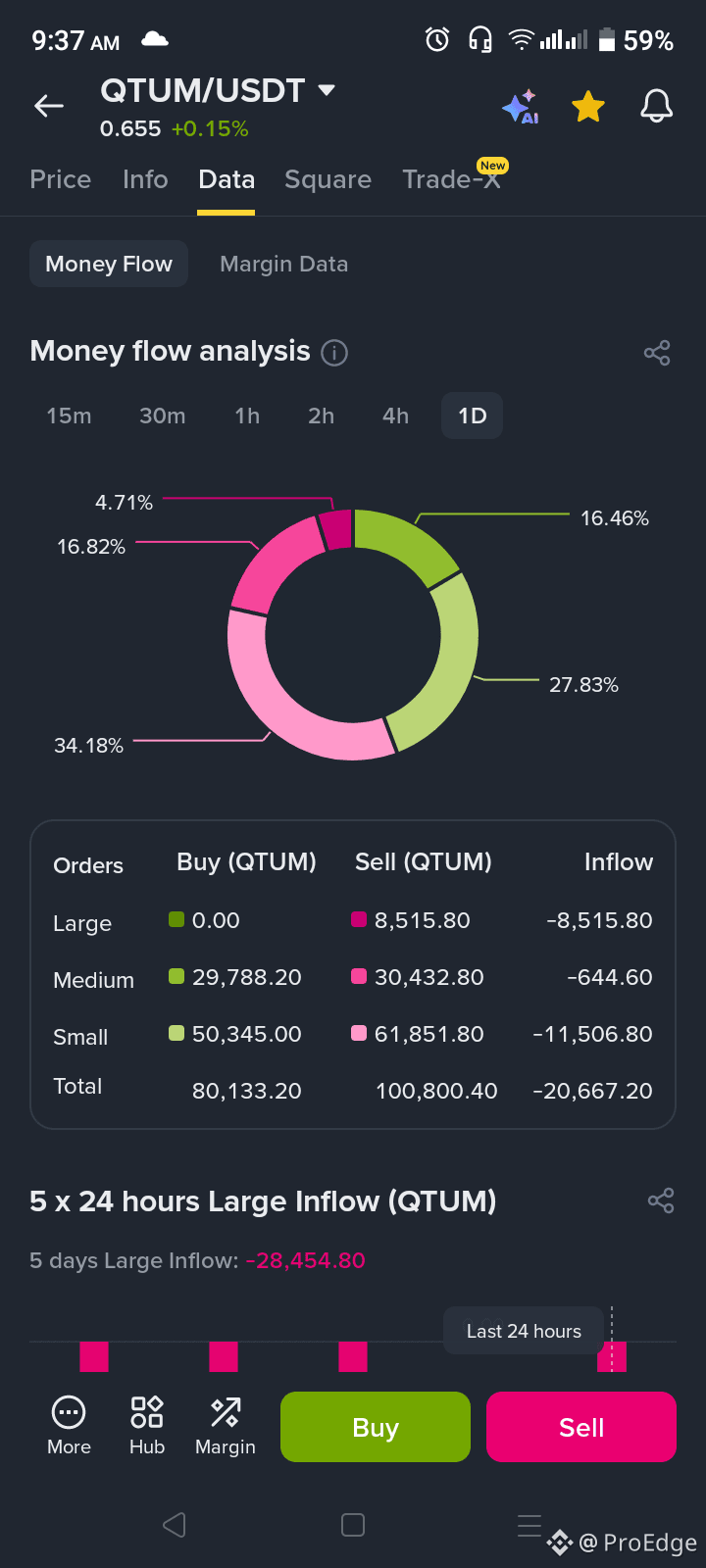Image resolution: width=706 pixels, height=1568 pixels.
Task: Switch to the Margin Data toggle
Action: (284, 264)
